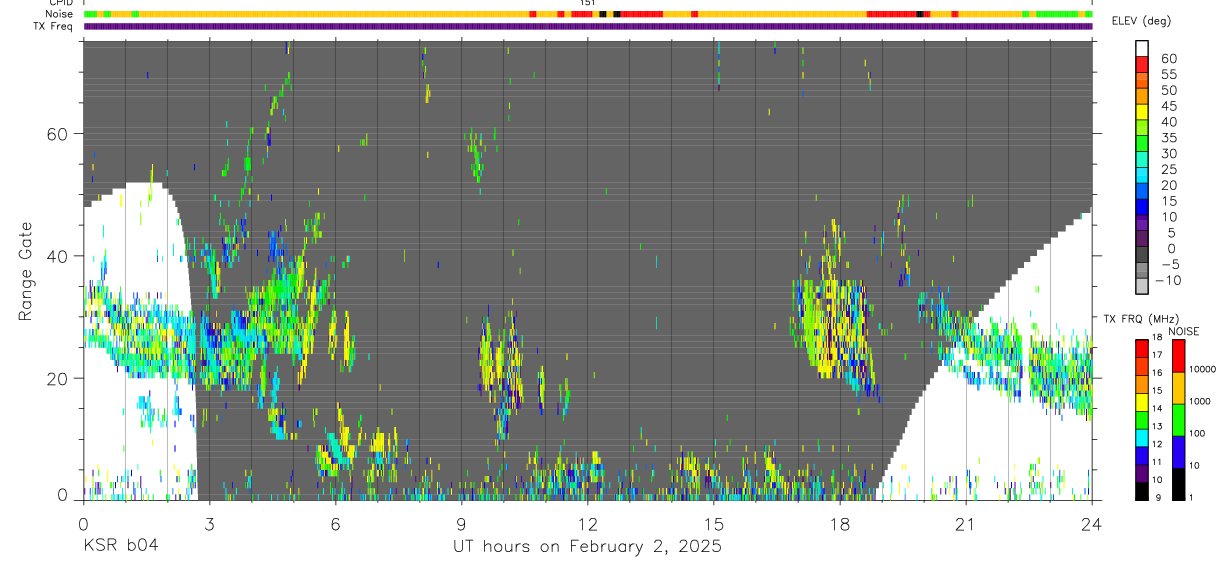1228x567 pixels.
Task: Click x-axis tick label '24'
Action: click(1092, 524)
